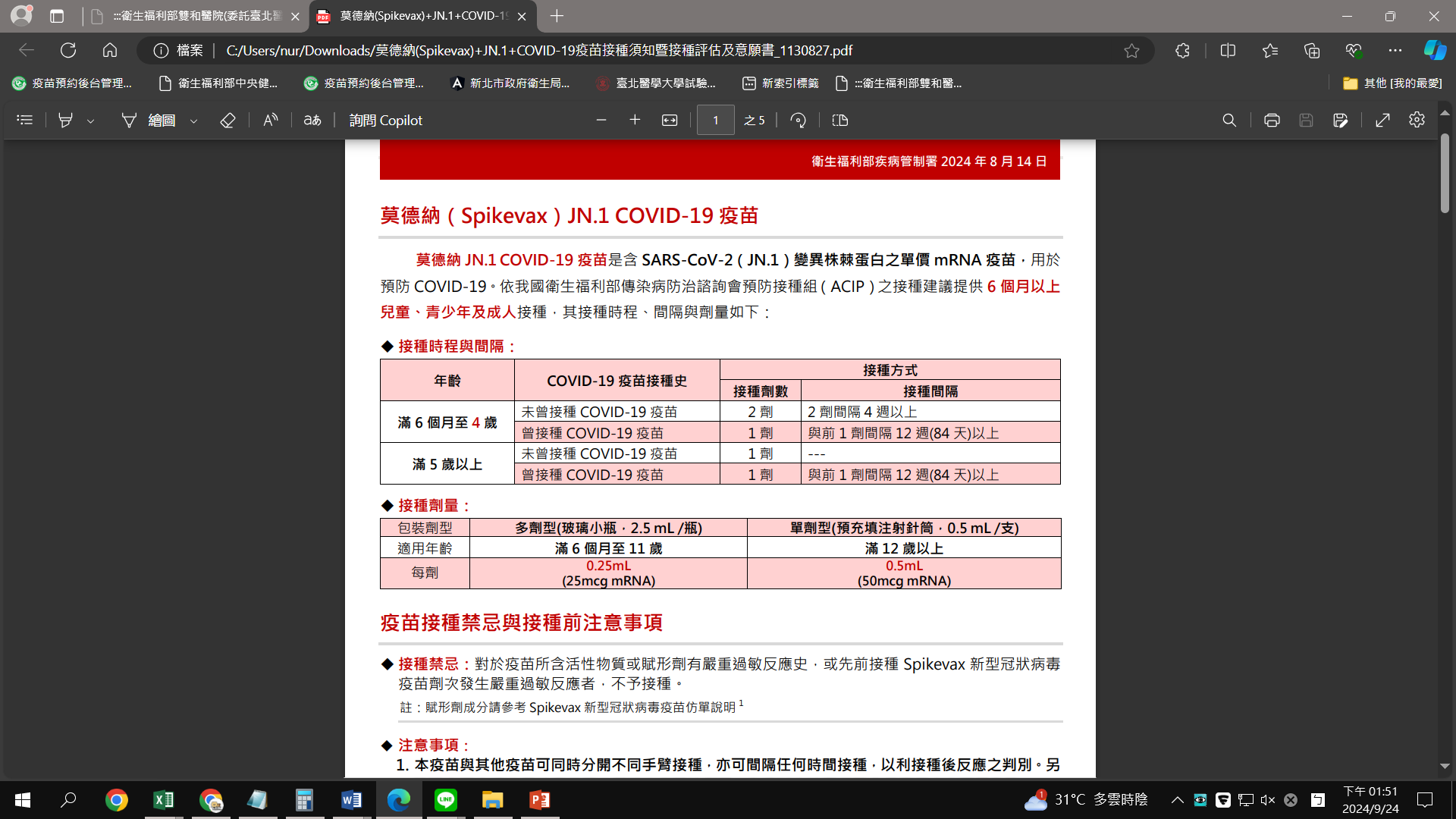Open the notification center

pyautogui.click(x=1425, y=800)
